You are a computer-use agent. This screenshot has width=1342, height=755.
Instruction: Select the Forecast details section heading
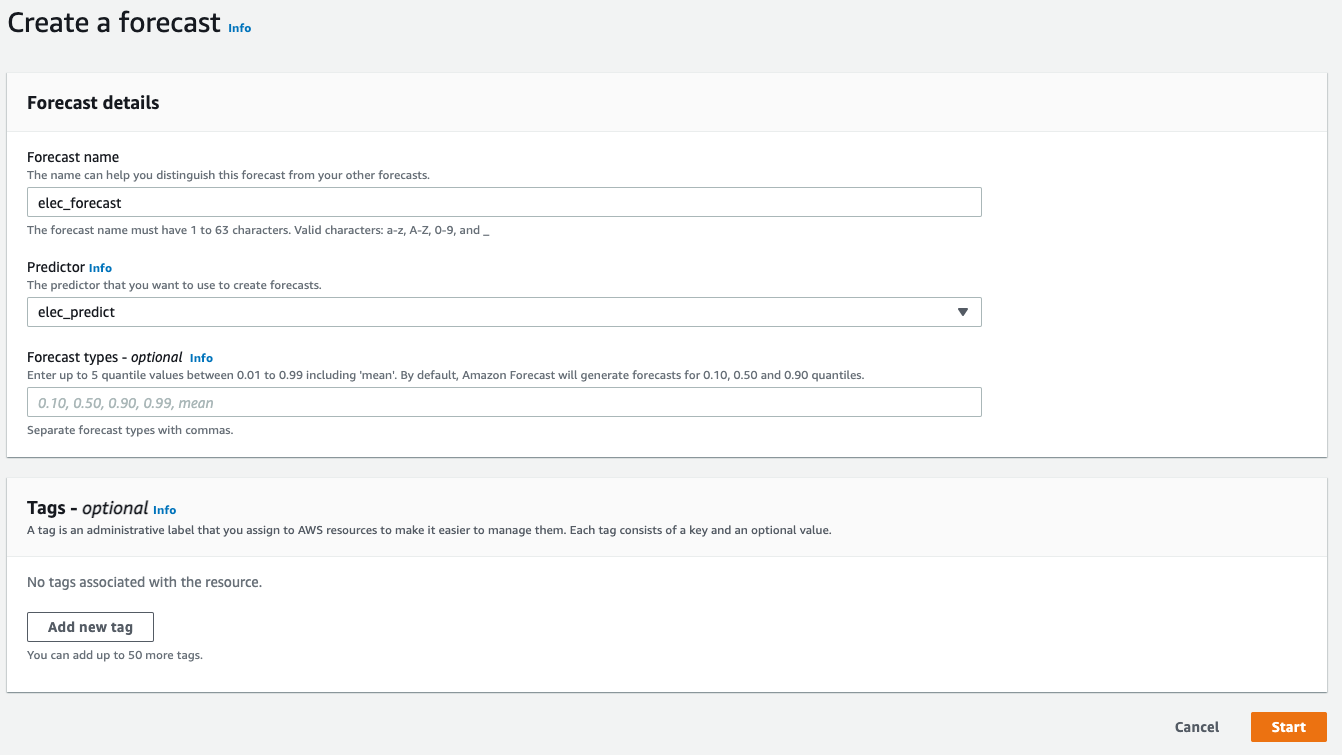coord(93,103)
